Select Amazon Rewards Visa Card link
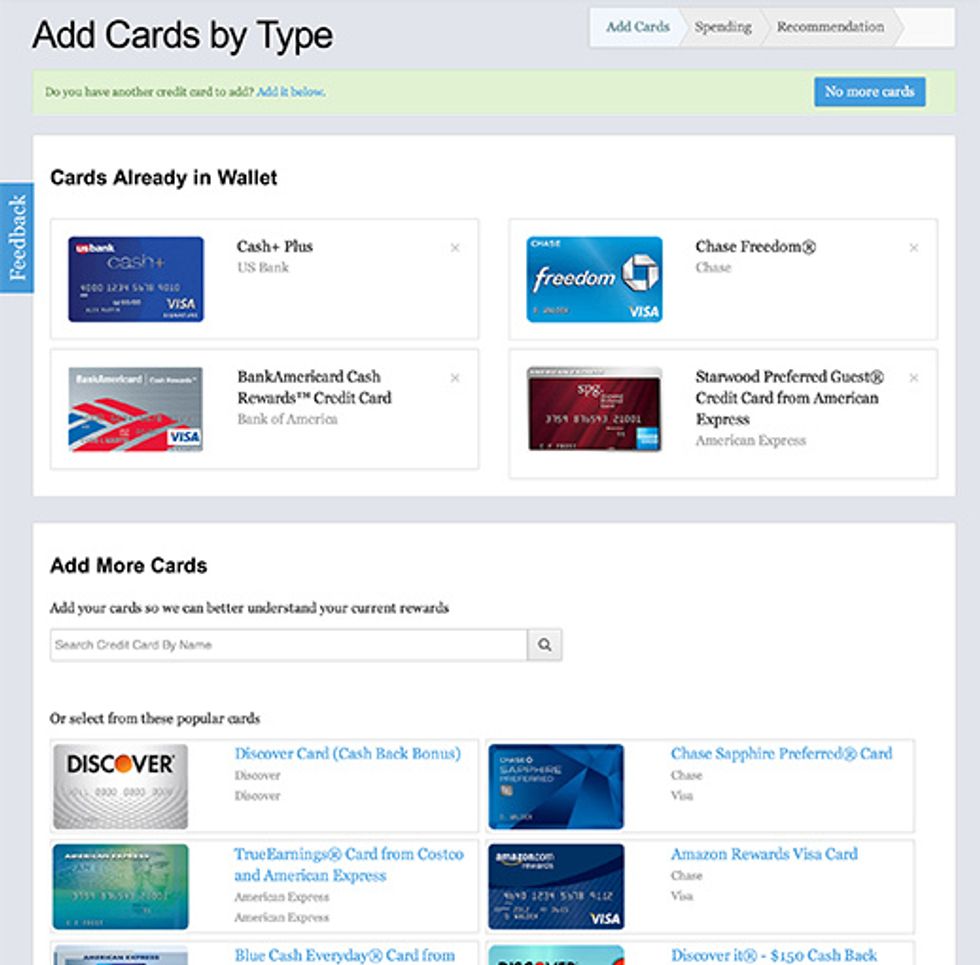Image resolution: width=980 pixels, height=965 pixels. (764, 854)
